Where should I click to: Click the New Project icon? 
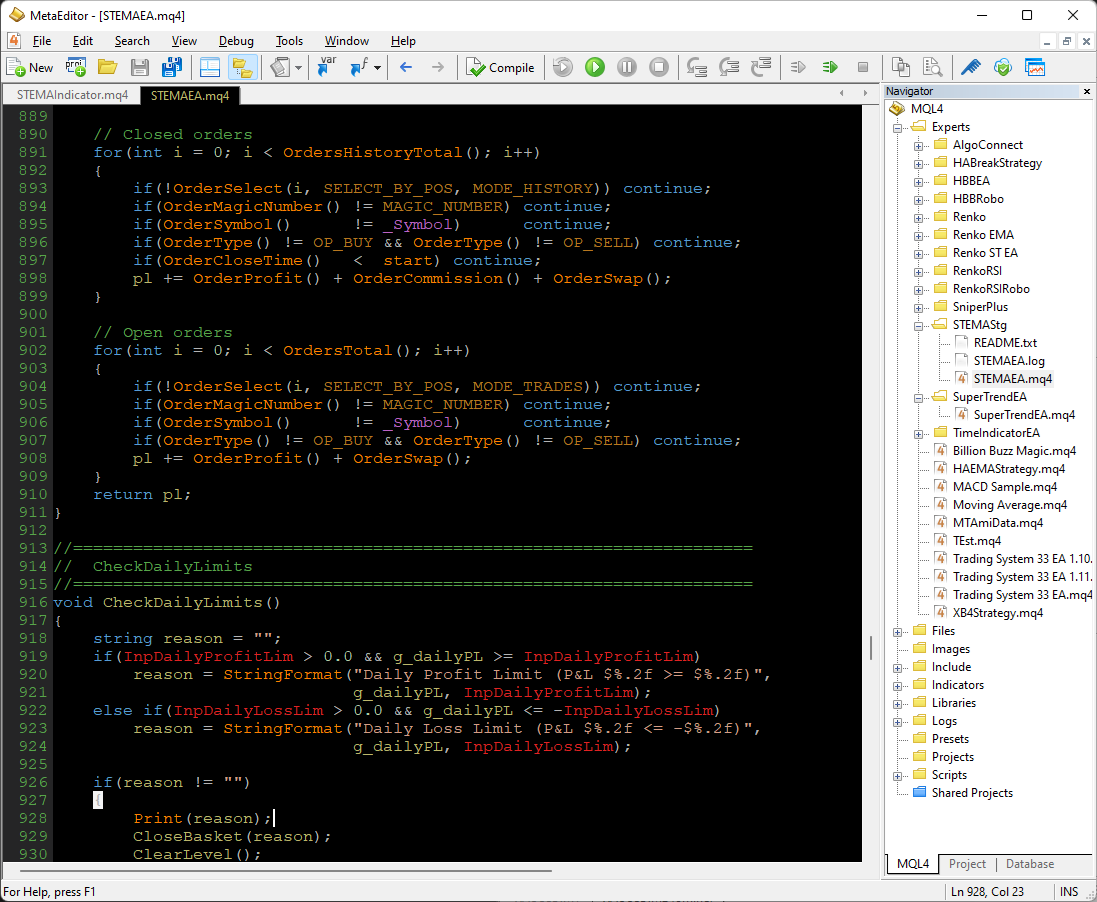[x=76, y=67]
